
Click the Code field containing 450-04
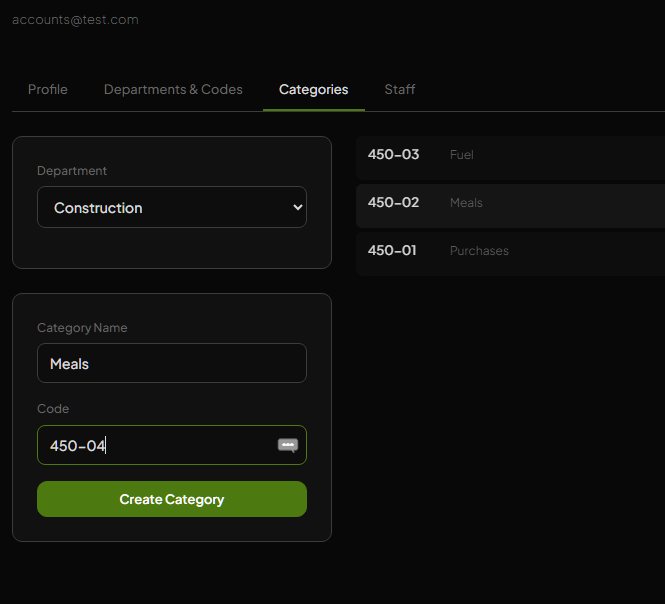172,445
